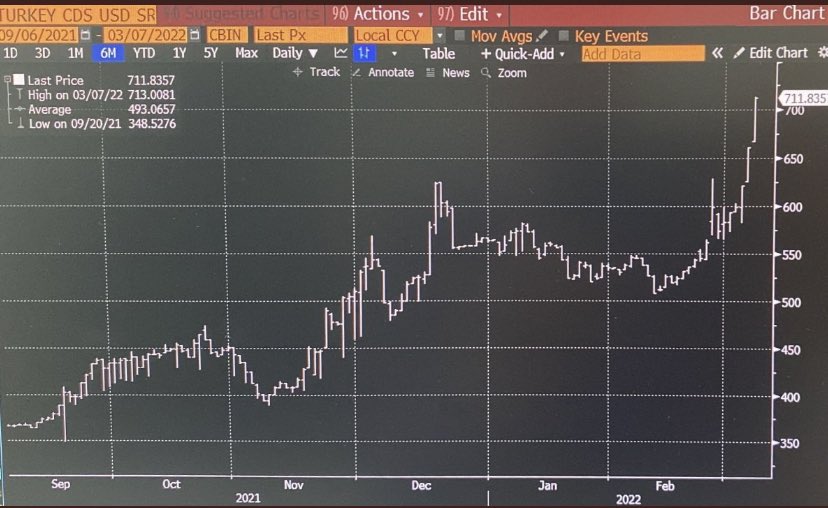This screenshot has height=508, width=828.
Task: Enable the Mov Avgs checkbox
Action: point(460,36)
